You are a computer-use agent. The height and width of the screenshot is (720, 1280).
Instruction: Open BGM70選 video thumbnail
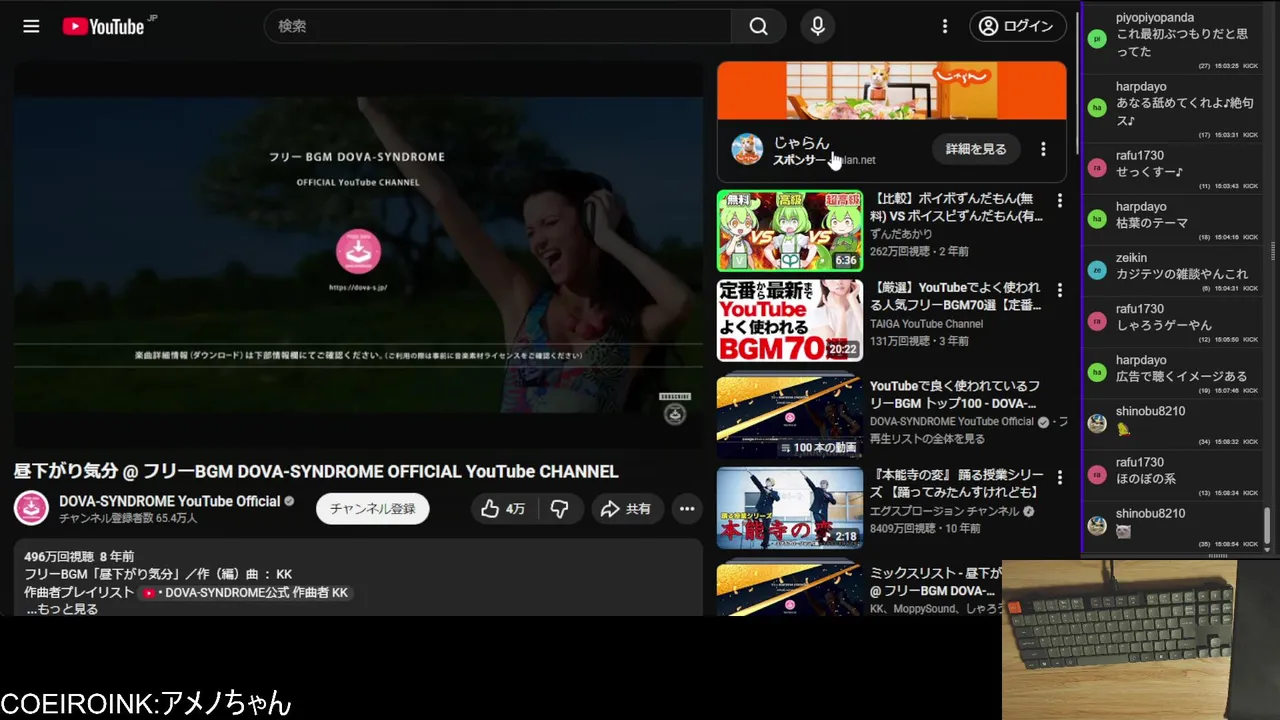(790, 320)
